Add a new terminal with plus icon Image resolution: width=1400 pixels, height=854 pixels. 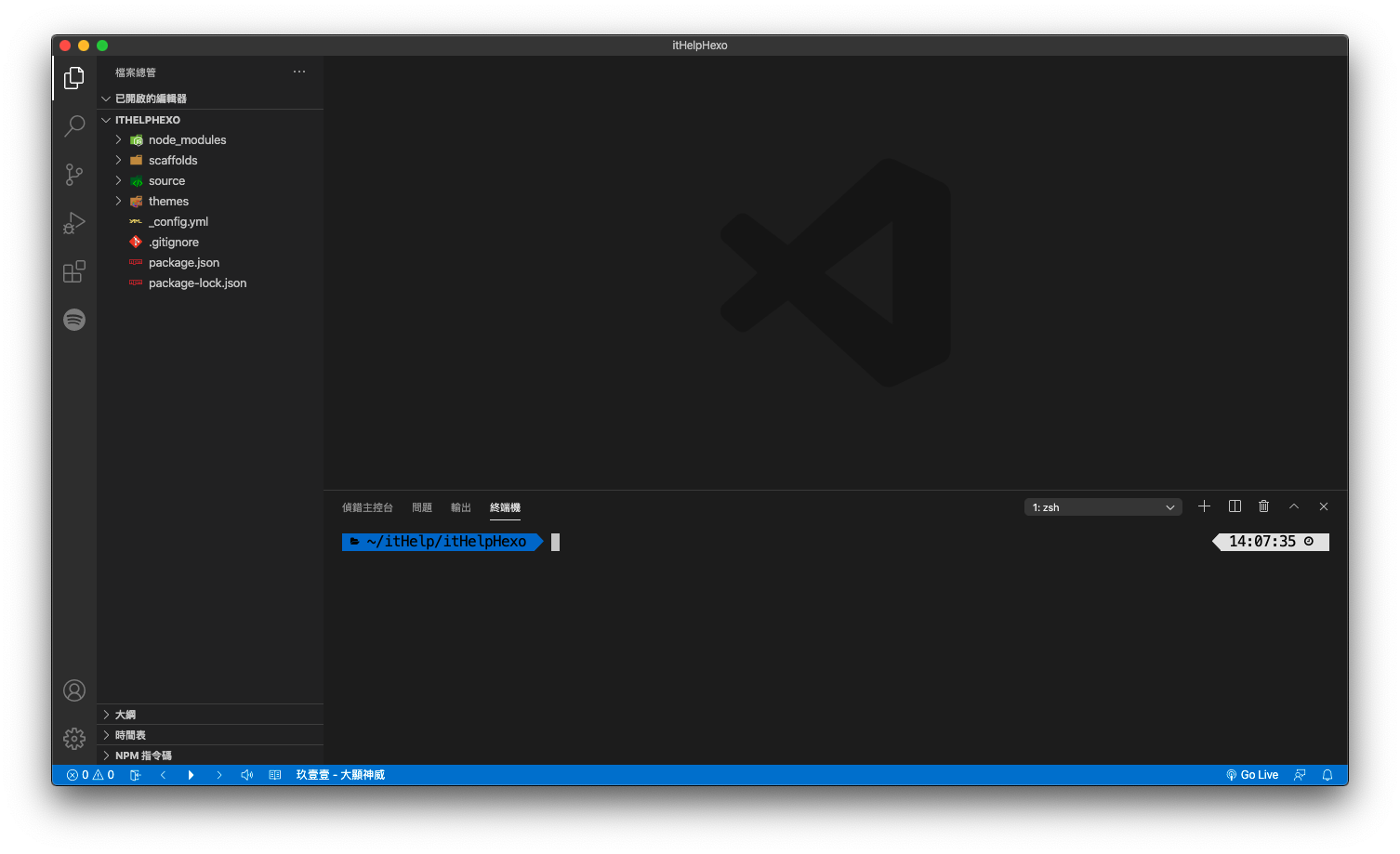point(1204,506)
